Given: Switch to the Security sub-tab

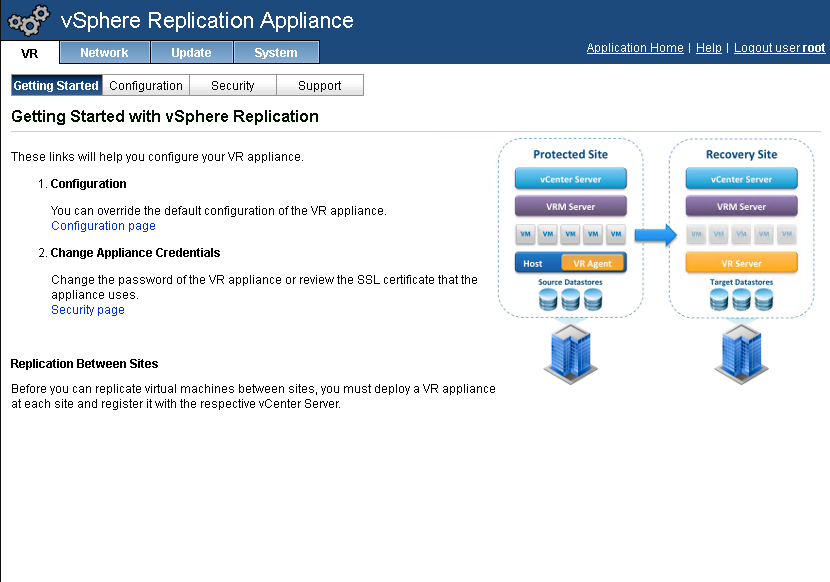Looking at the screenshot, I should click(233, 86).
